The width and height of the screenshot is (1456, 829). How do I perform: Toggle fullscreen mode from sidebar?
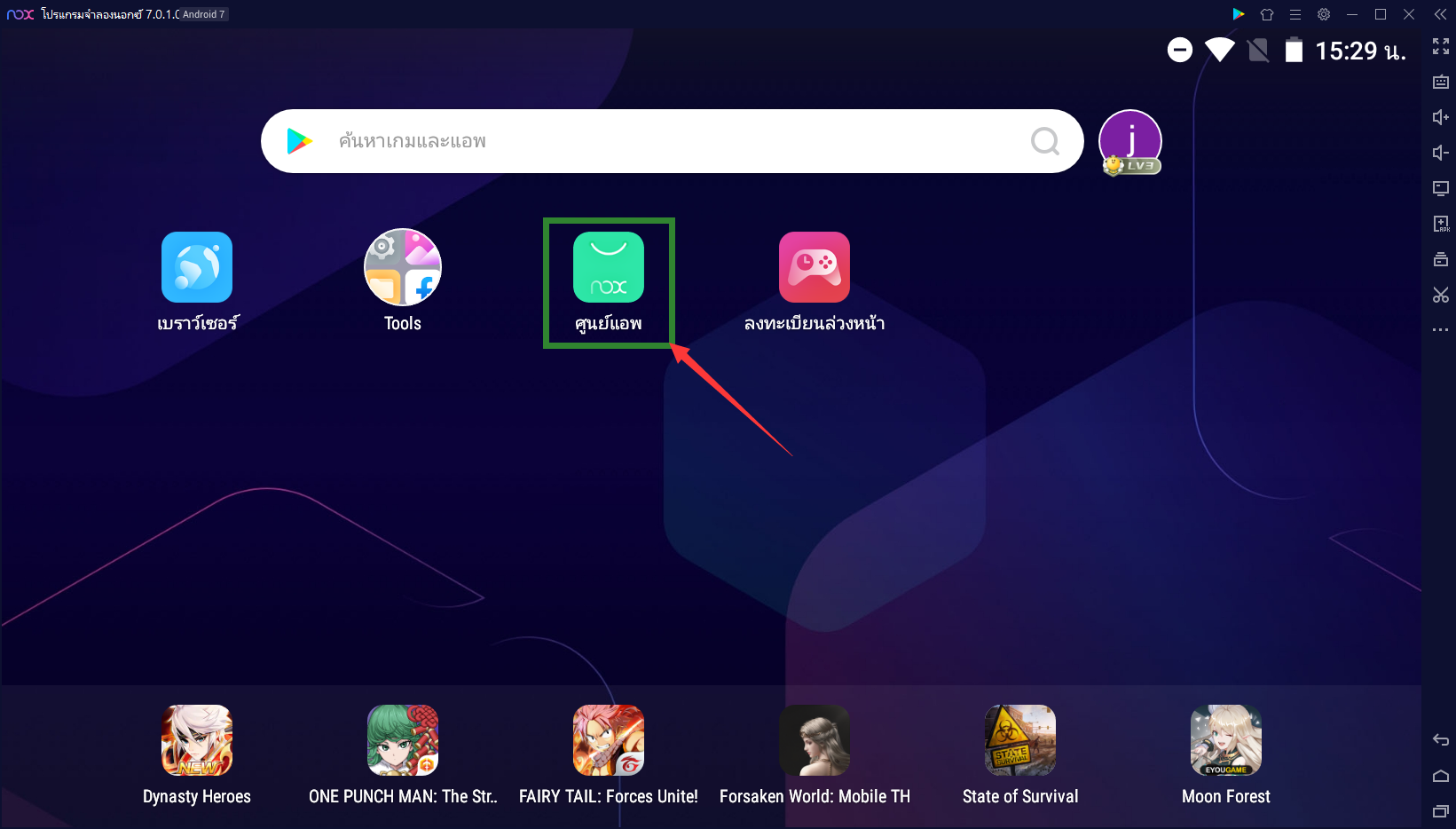[1440, 46]
